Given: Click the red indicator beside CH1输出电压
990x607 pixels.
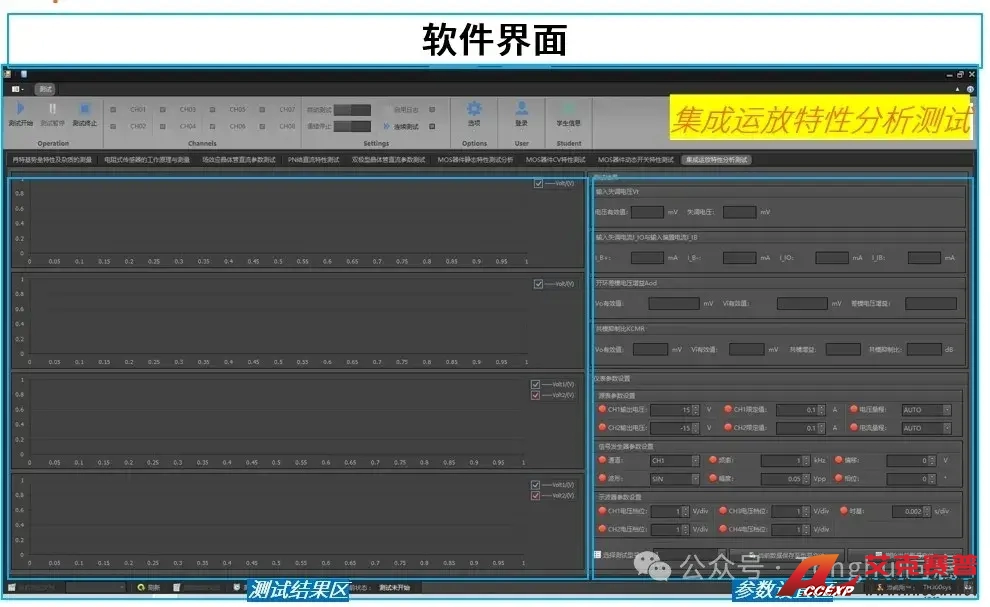Looking at the screenshot, I should (601, 409).
